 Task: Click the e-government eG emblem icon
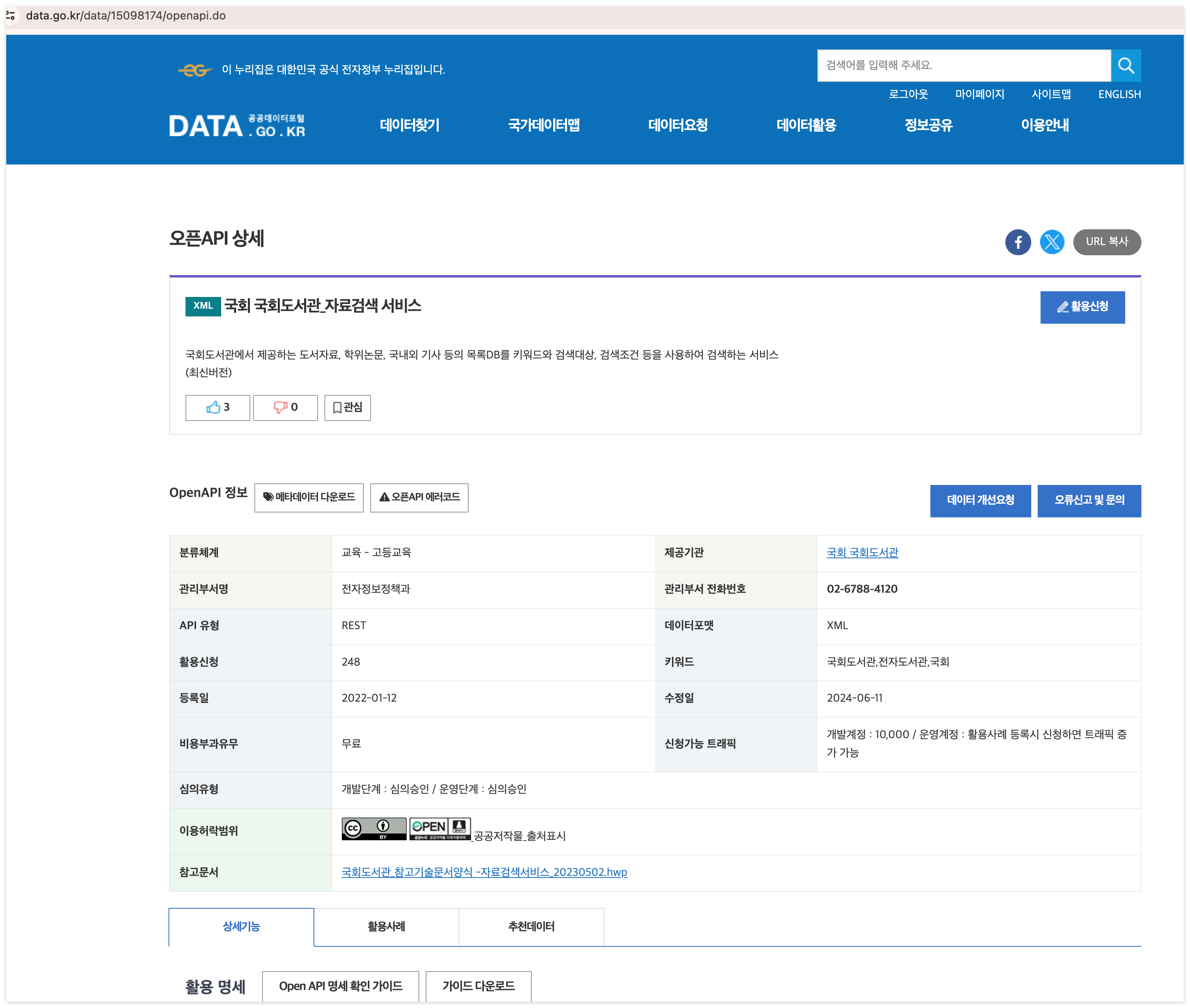tap(195, 70)
